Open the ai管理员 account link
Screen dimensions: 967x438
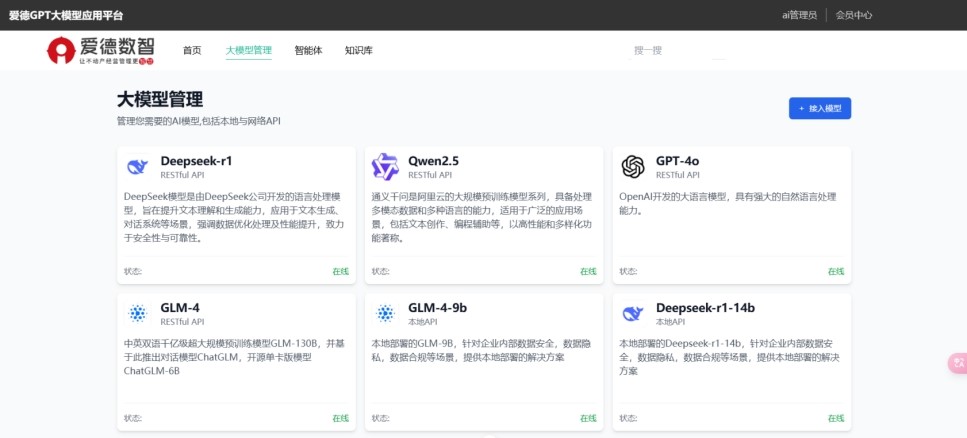coord(799,15)
